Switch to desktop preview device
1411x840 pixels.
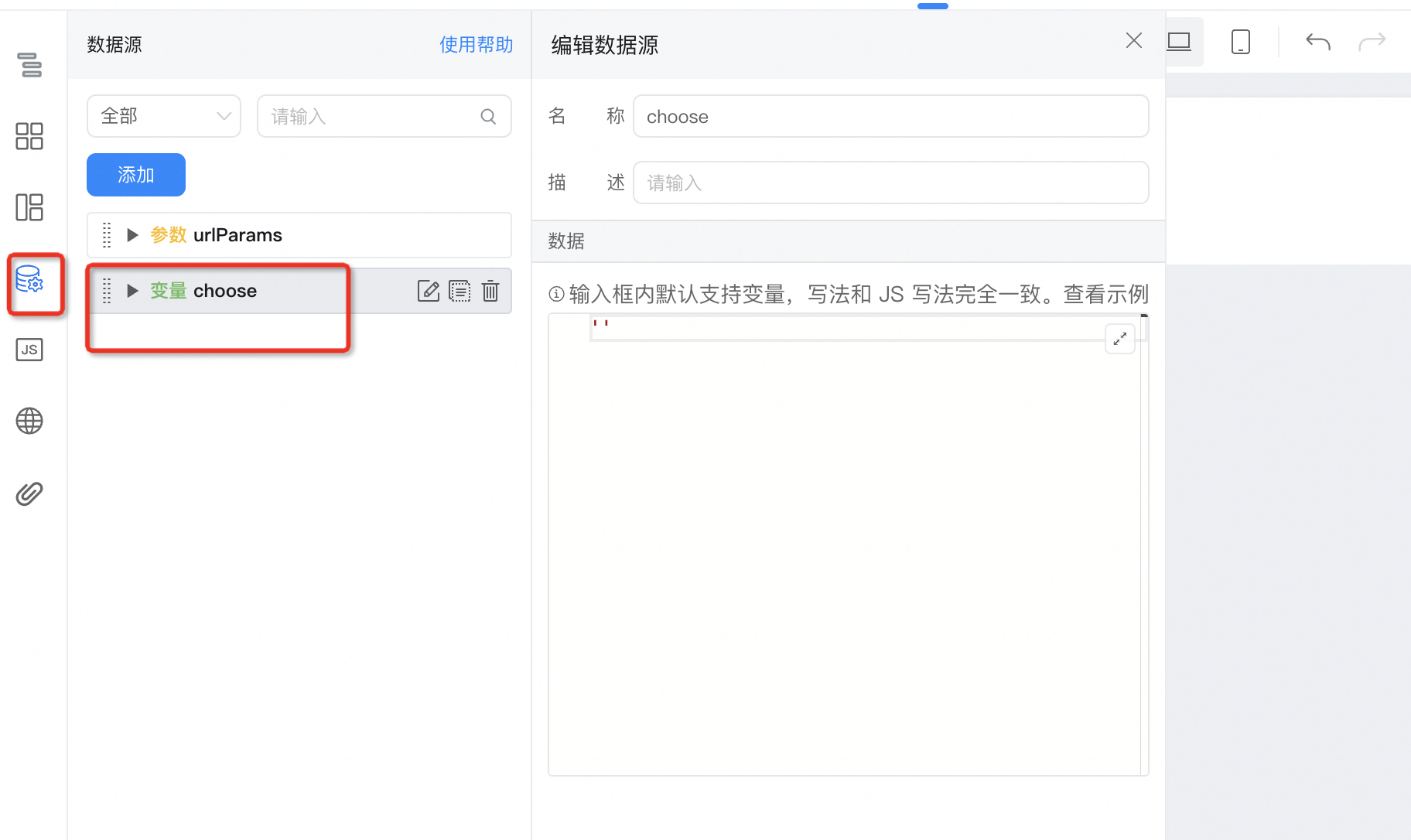coord(1179,41)
